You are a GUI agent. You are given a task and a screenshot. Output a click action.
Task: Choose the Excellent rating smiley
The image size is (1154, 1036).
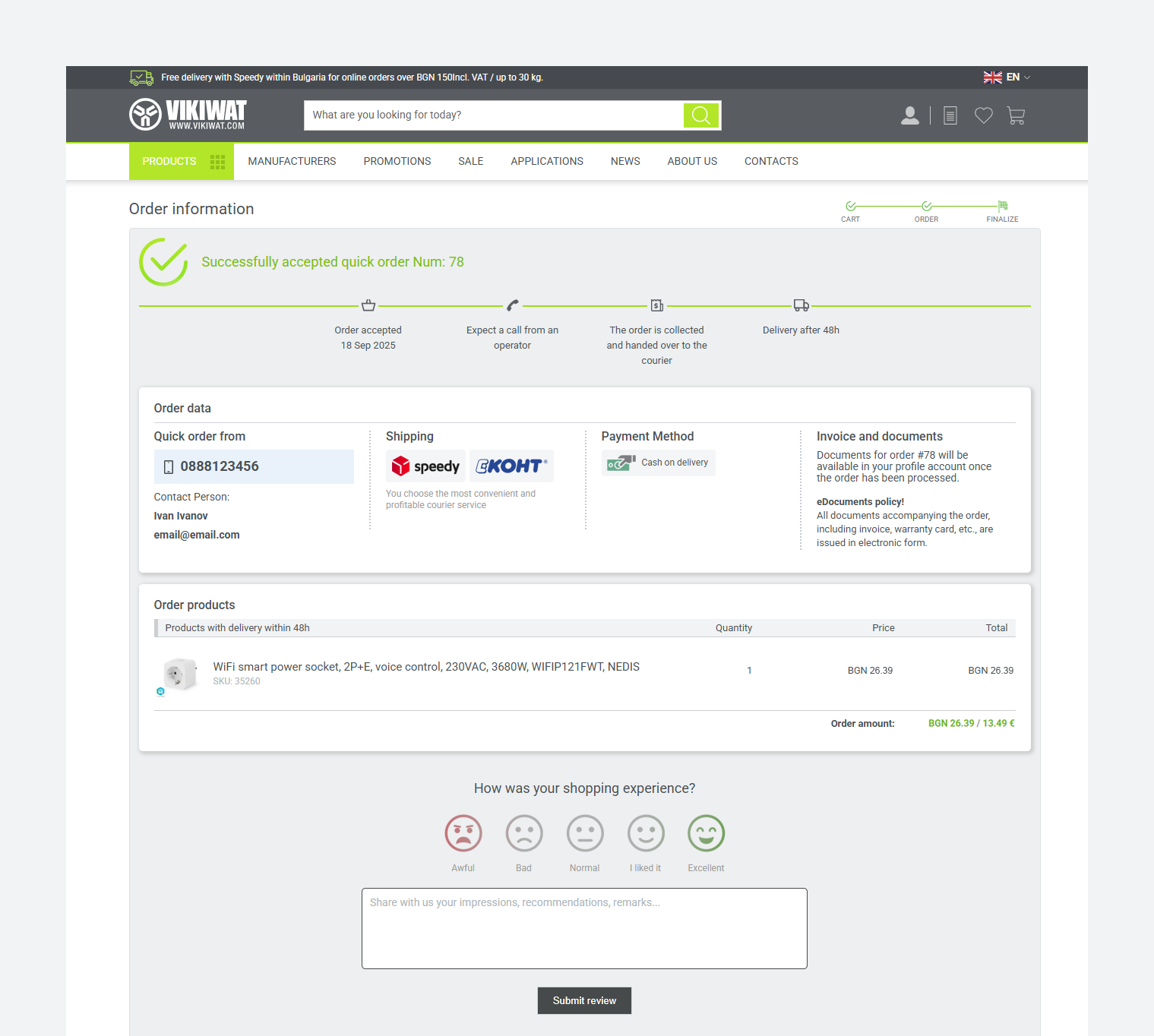(x=706, y=834)
